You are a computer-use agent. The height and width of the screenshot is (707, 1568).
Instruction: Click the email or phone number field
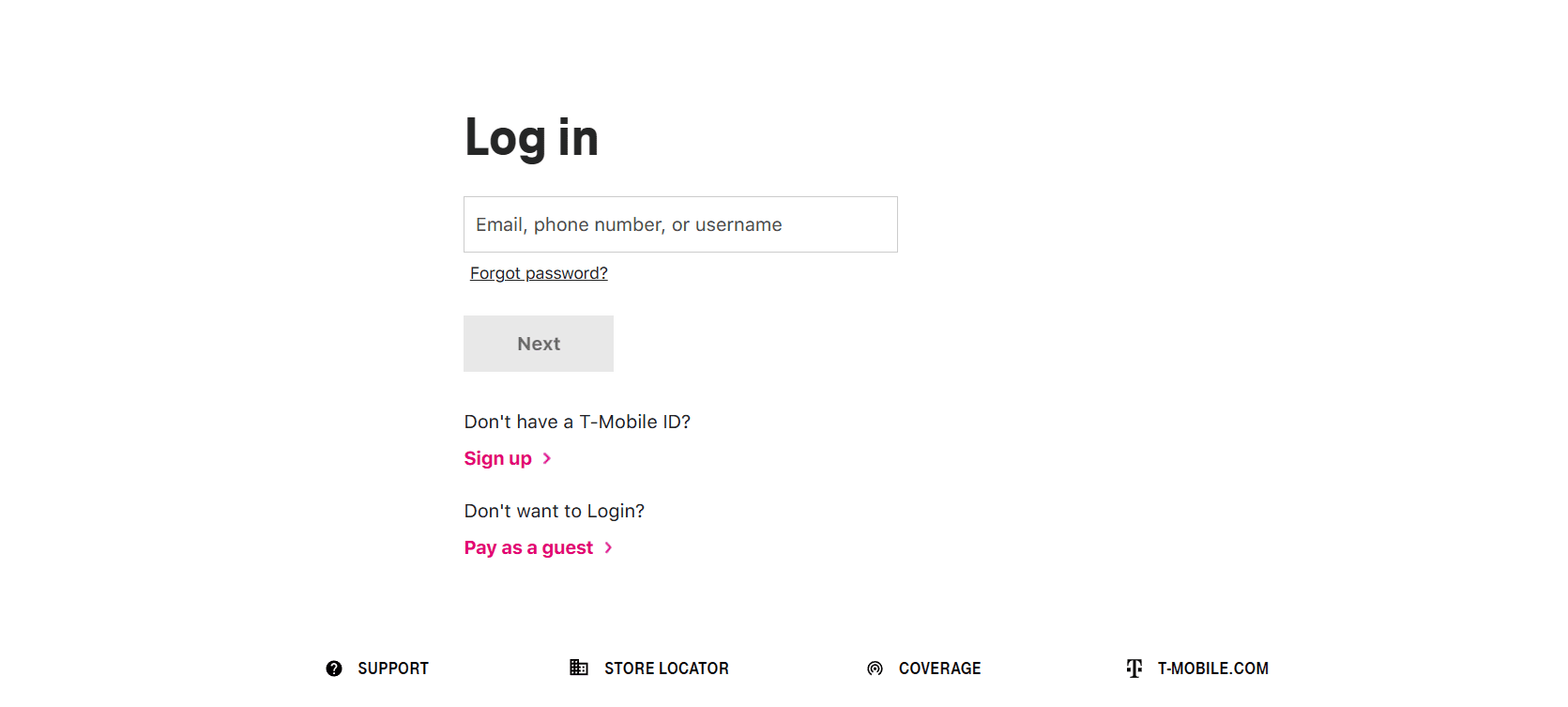(x=680, y=224)
